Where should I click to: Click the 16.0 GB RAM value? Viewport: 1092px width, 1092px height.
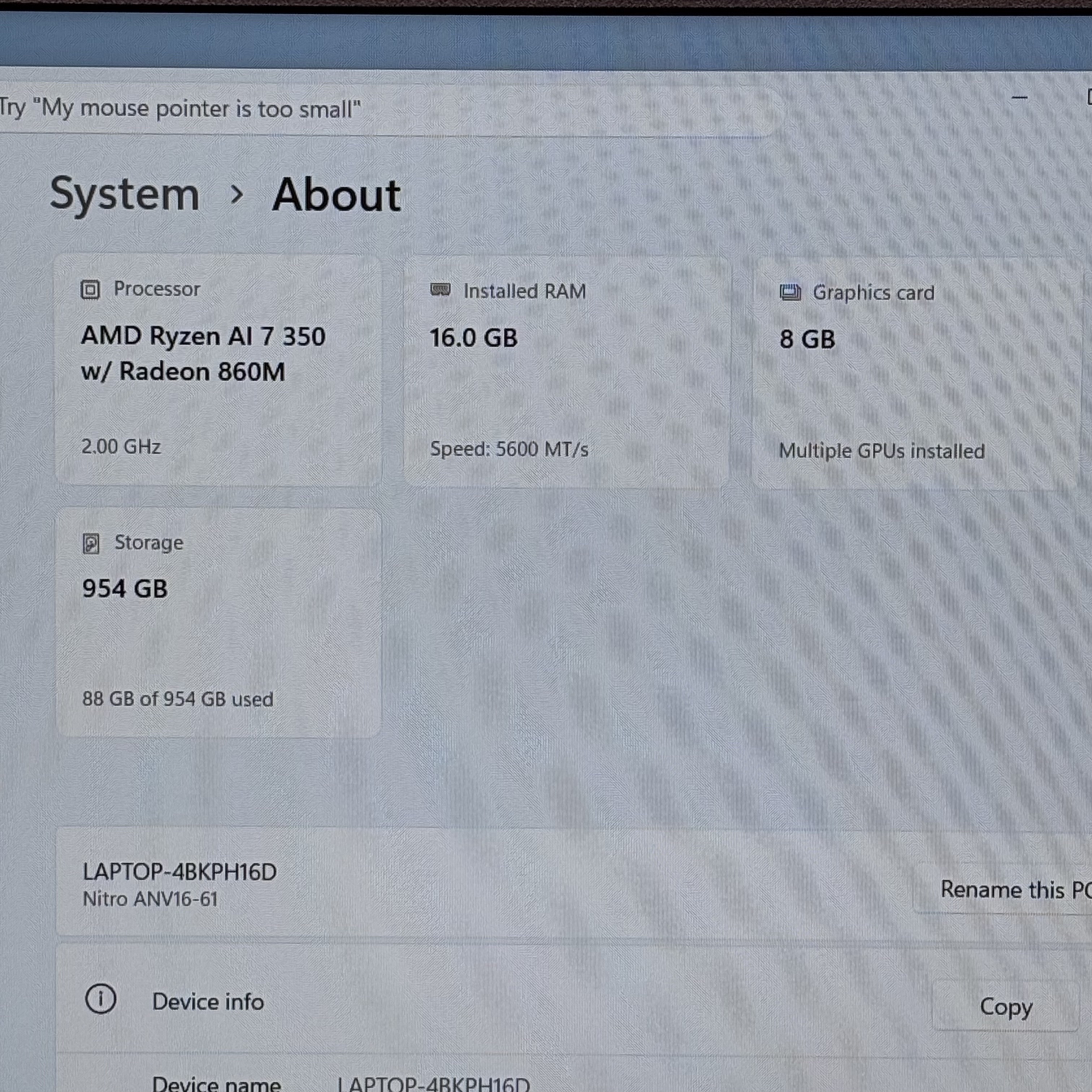pos(474,337)
